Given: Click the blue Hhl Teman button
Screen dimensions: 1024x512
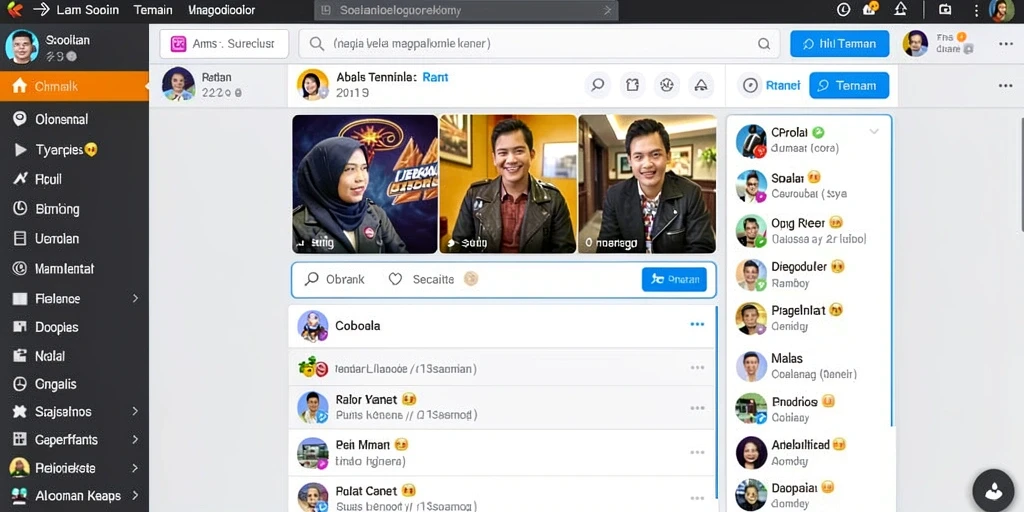Looking at the screenshot, I should 839,44.
